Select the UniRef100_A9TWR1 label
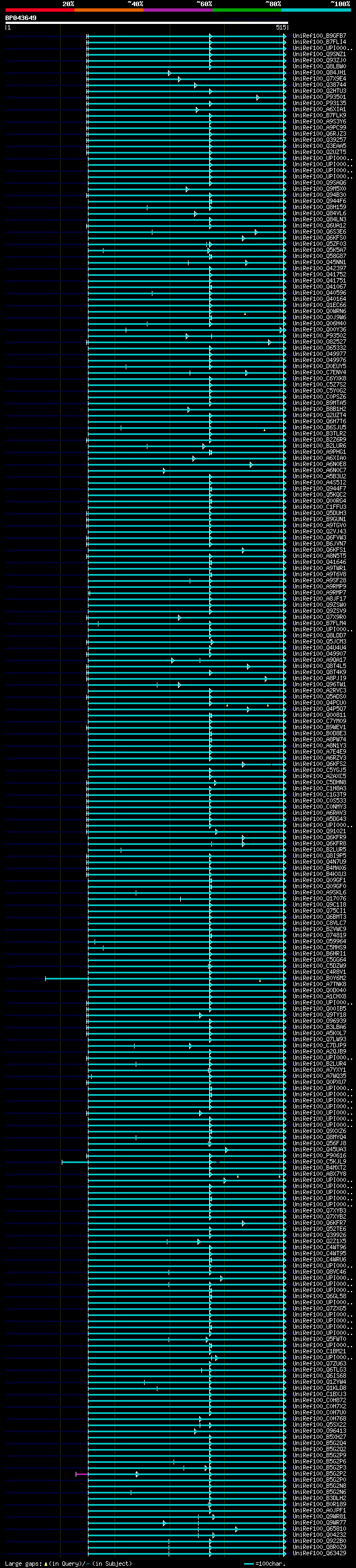This screenshot has width=356, height=1568. pos(319,568)
